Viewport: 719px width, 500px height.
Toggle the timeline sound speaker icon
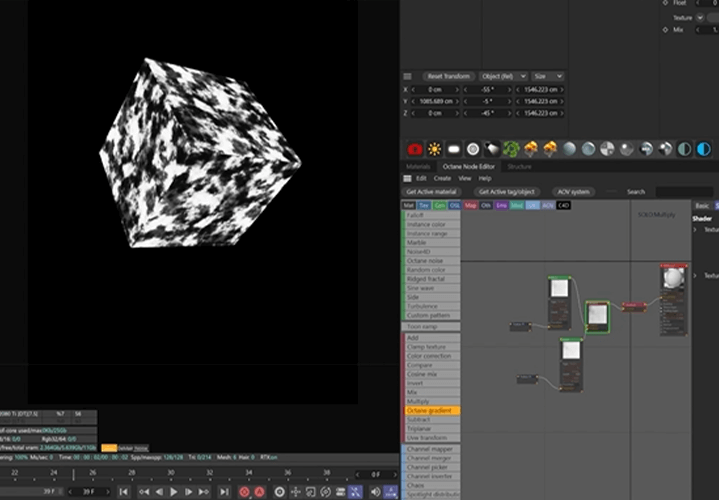coord(375,492)
